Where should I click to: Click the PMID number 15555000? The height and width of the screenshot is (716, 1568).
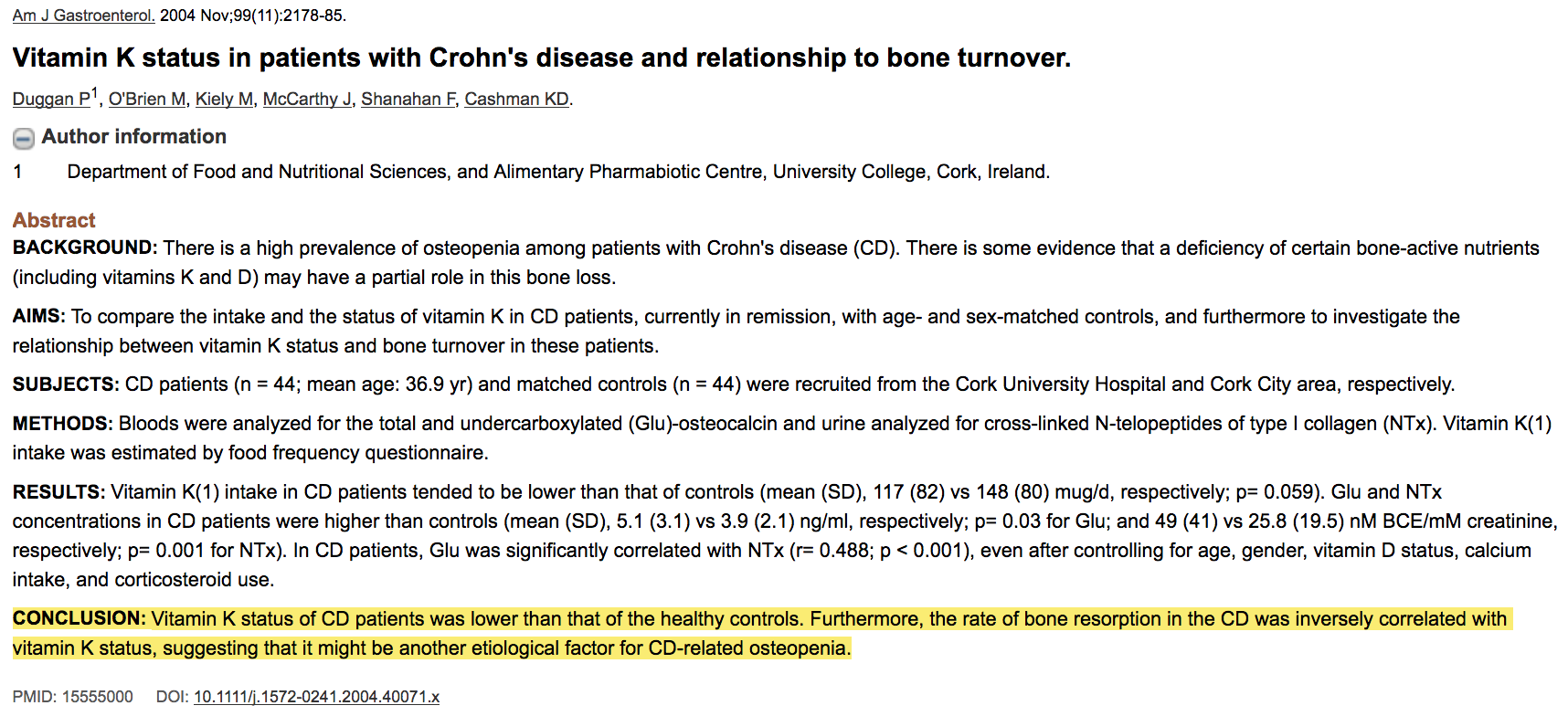pyautogui.click(x=97, y=697)
